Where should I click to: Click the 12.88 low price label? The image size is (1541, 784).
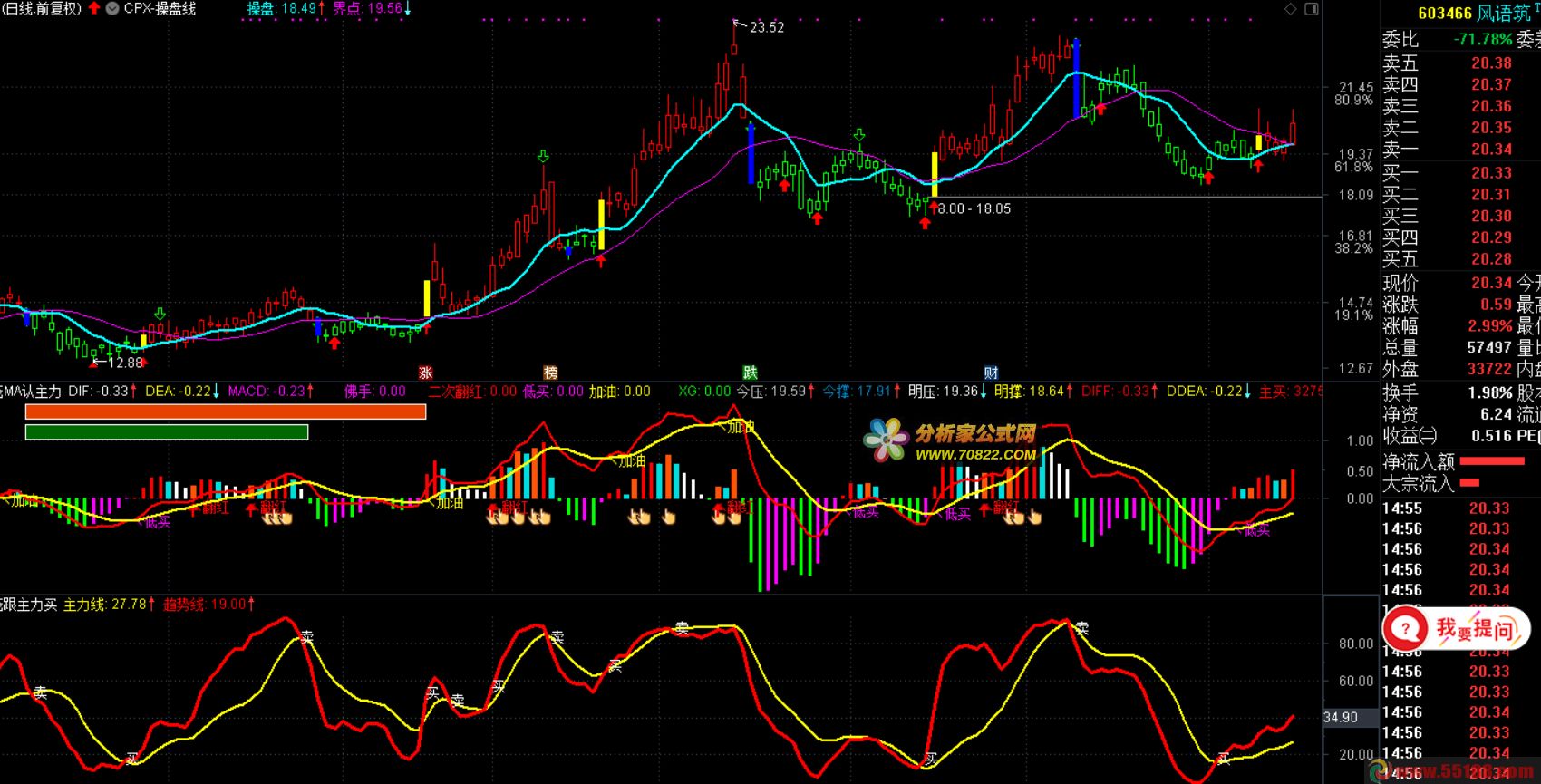(125, 363)
